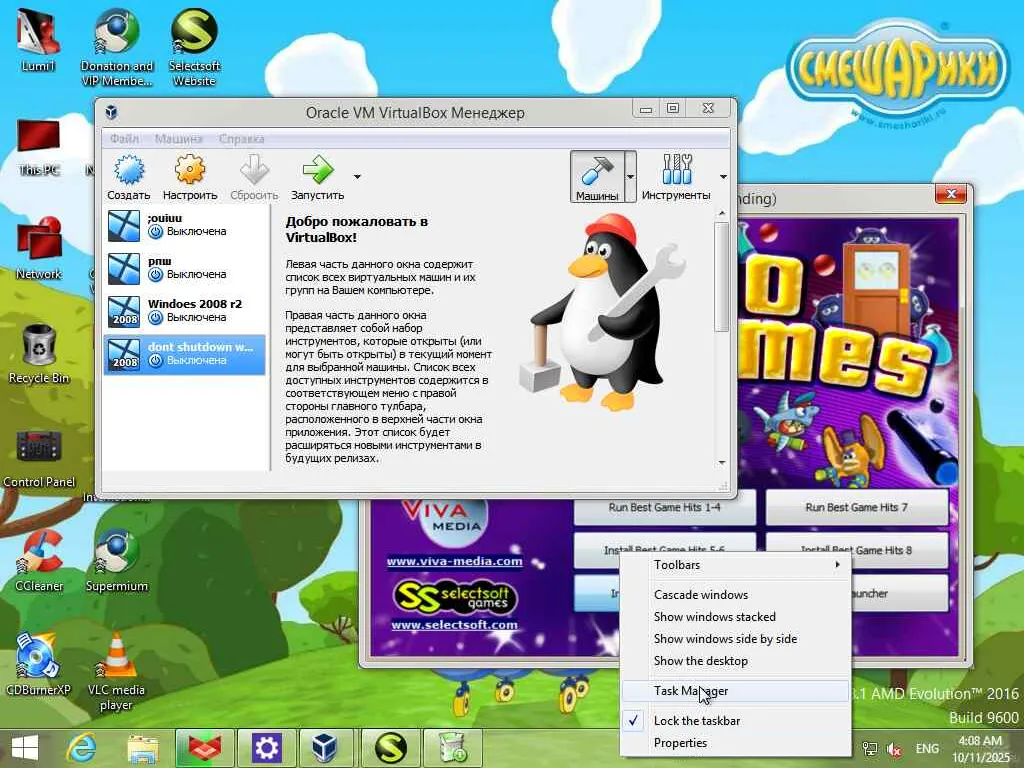This screenshot has height=768, width=1024.
Task: Click Run Best Game Hits 1-4 button
Action: (x=665, y=508)
